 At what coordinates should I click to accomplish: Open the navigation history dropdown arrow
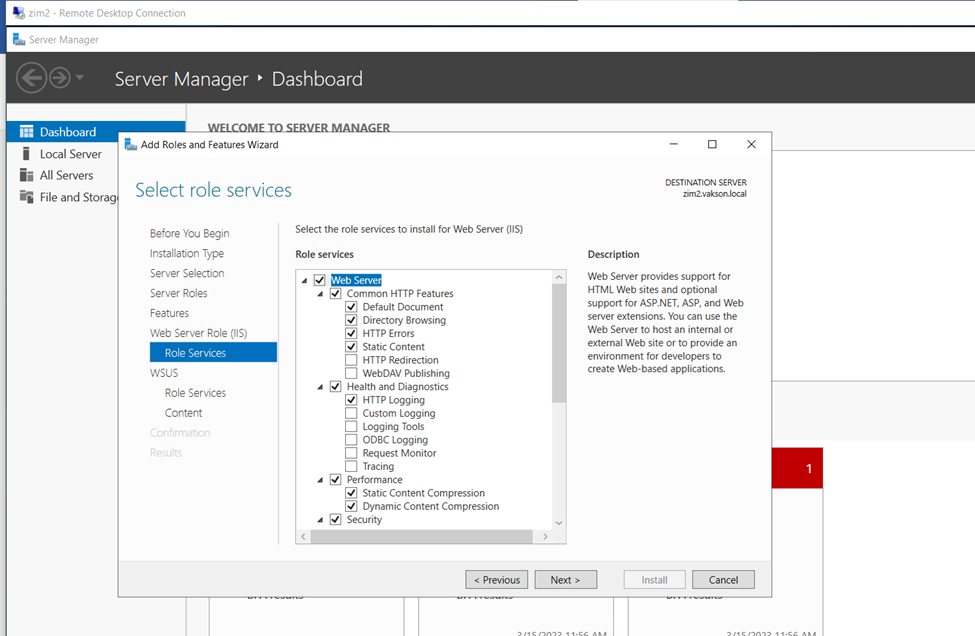80,78
